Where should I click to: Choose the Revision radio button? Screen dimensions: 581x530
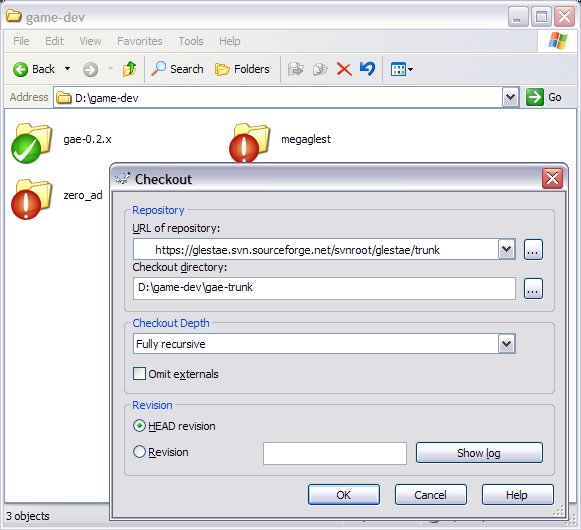click(139, 452)
